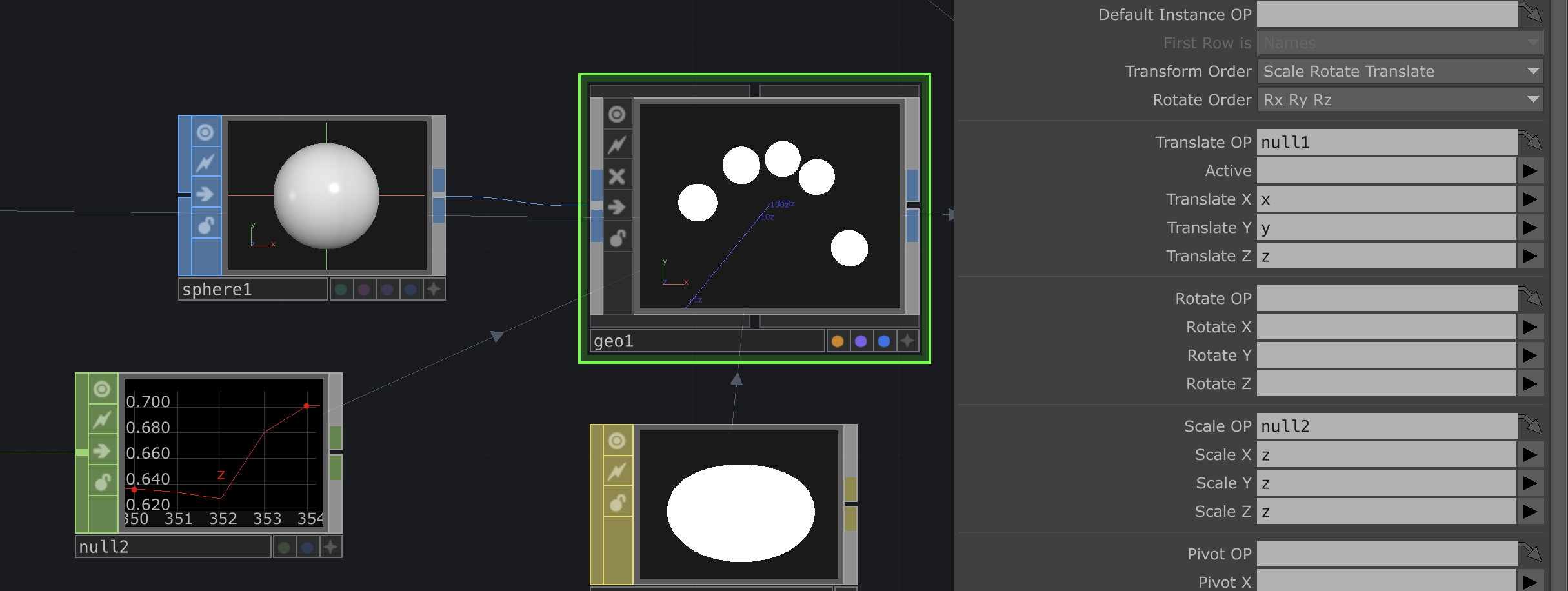Toggle the arrow bypass flag on geo1

617,206
